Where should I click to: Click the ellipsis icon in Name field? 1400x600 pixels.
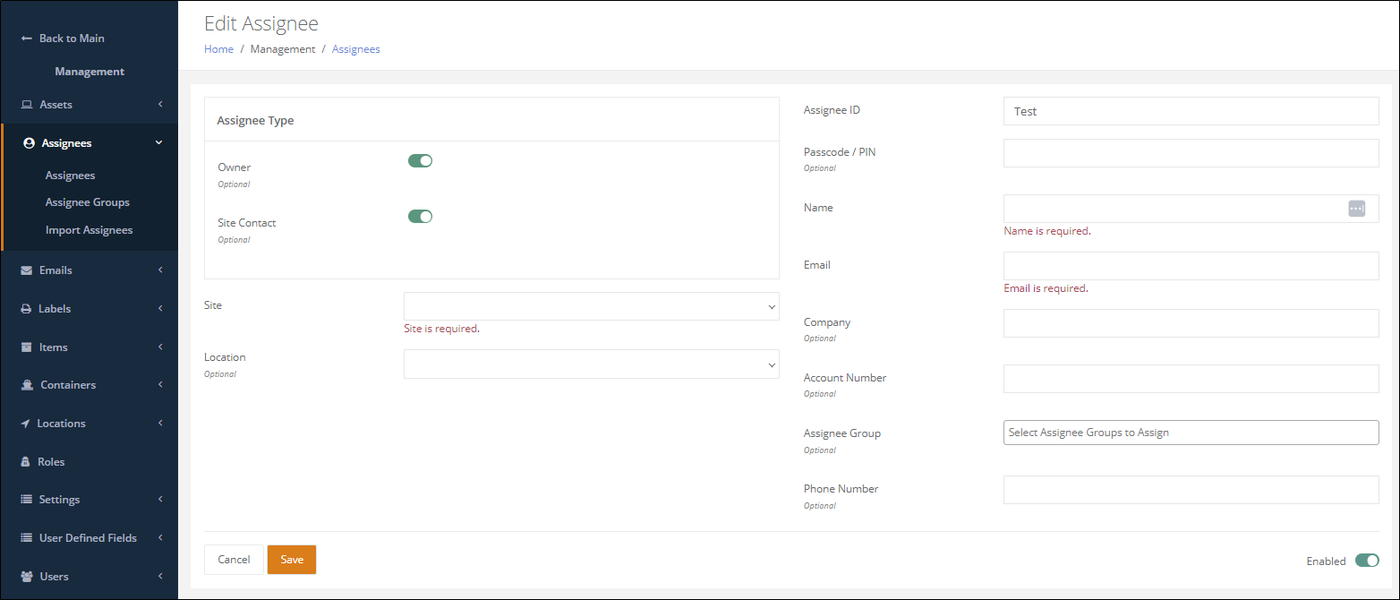(1356, 208)
